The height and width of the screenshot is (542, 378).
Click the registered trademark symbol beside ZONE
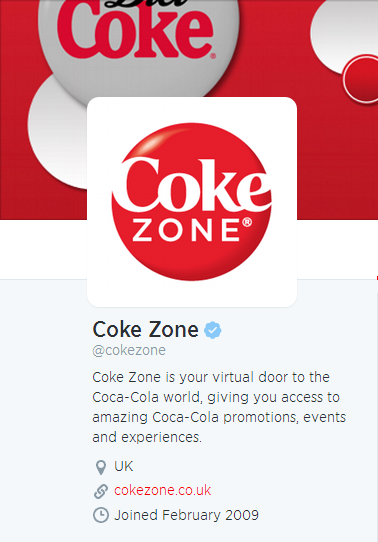click(x=247, y=222)
